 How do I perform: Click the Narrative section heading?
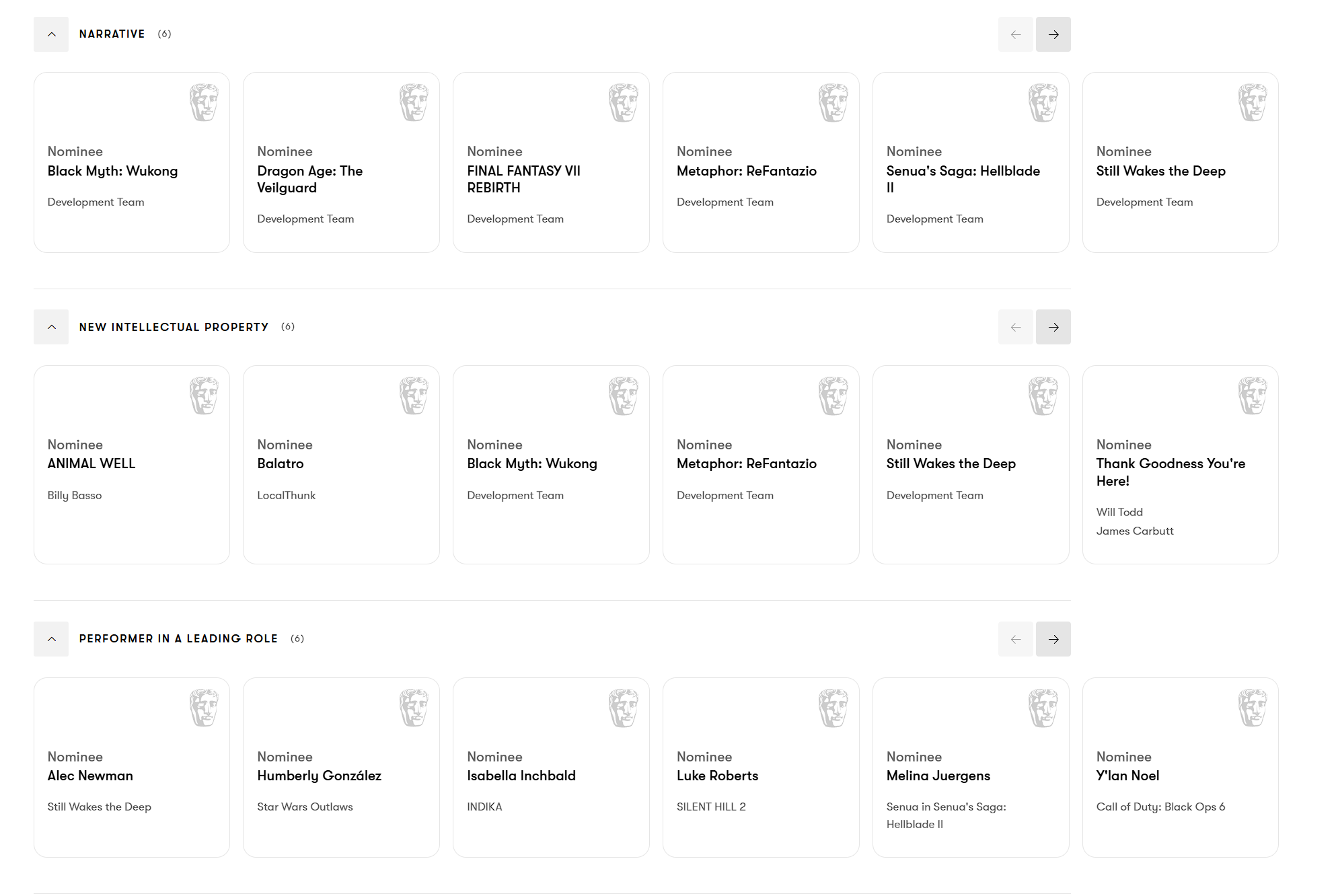(x=112, y=34)
